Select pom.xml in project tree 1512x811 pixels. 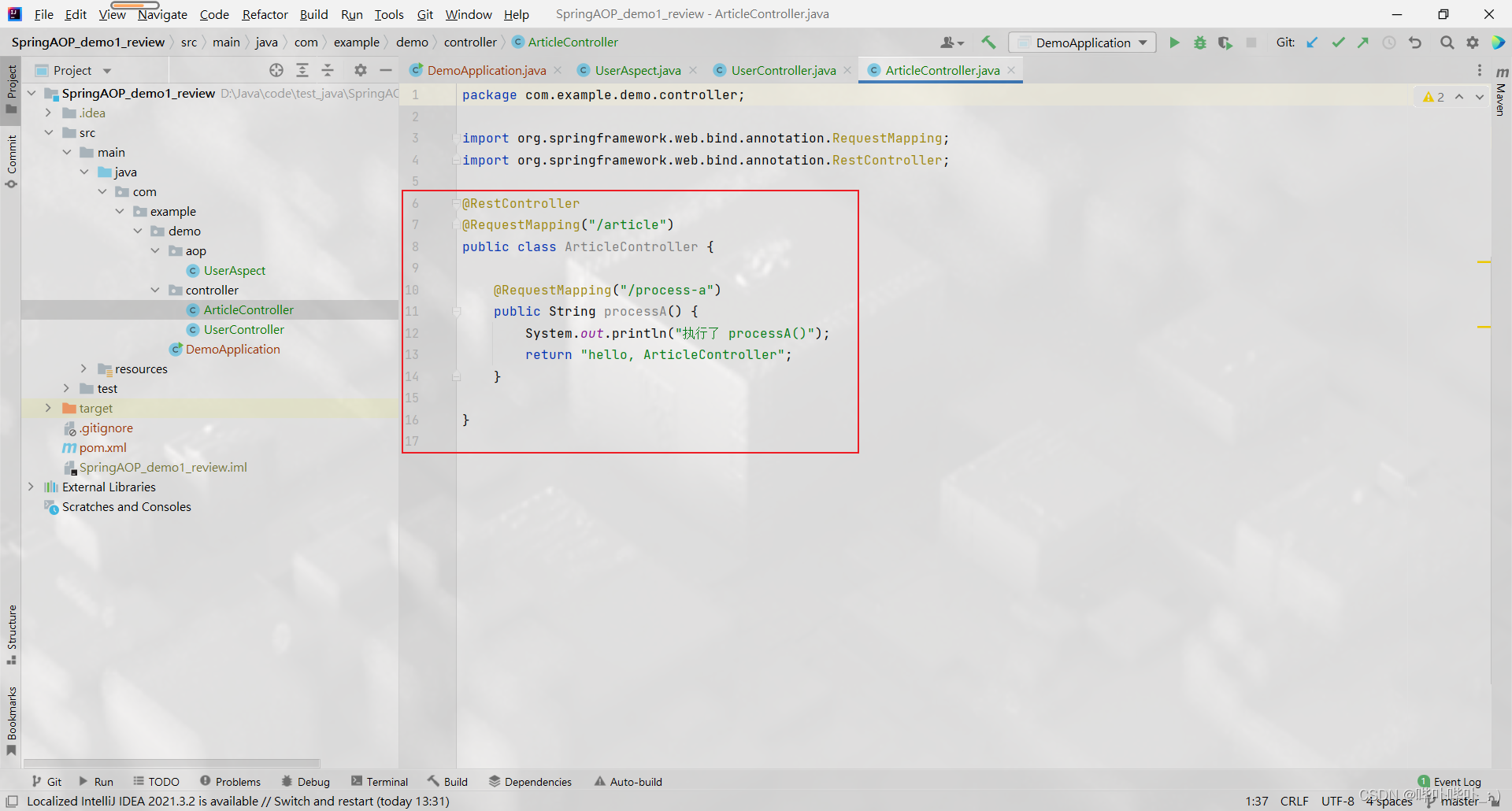tap(102, 447)
